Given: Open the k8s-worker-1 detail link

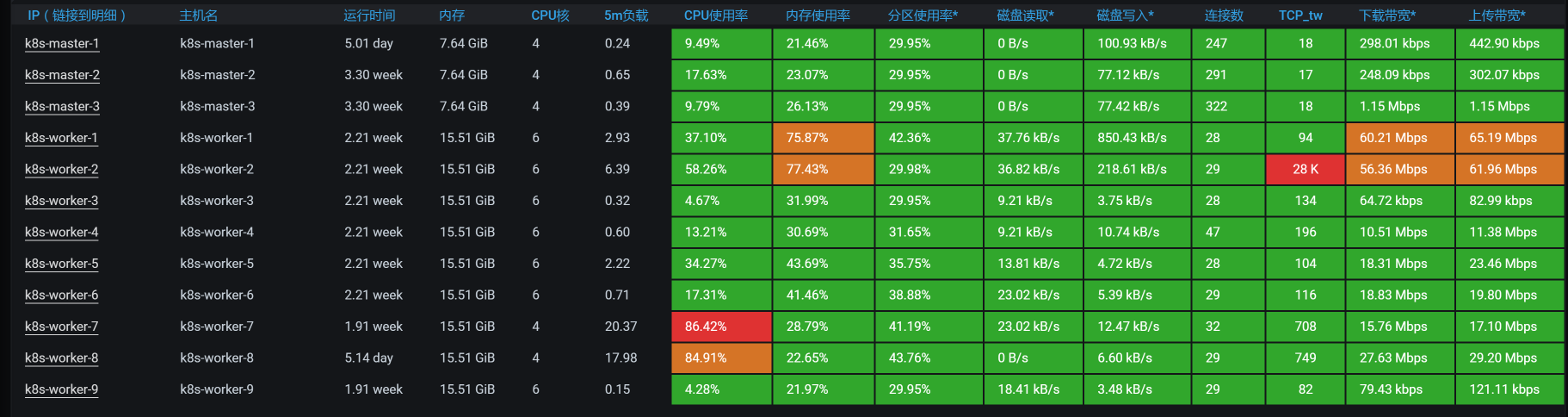Looking at the screenshot, I should 61,138.
